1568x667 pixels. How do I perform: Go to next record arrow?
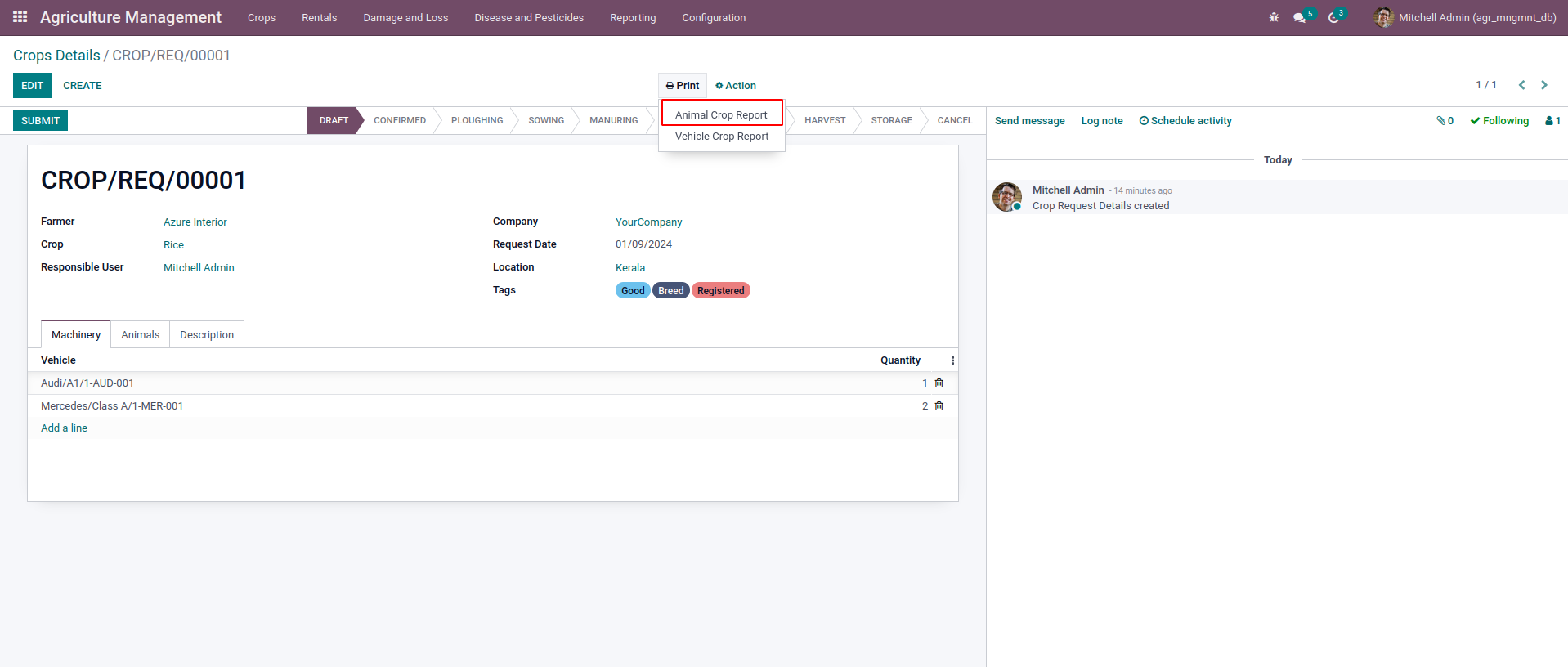(1544, 85)
